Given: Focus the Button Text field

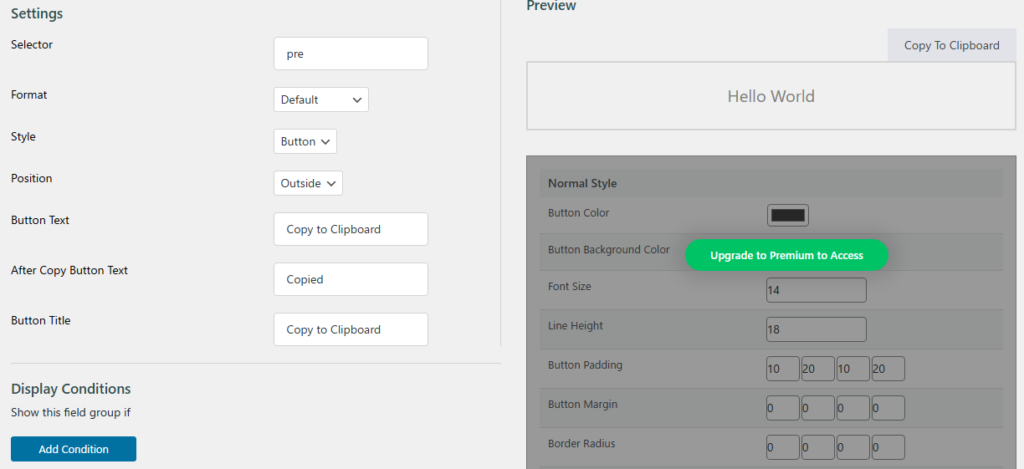Looking at the screenshot, I should pyautogui.click(x=351, y=229).
